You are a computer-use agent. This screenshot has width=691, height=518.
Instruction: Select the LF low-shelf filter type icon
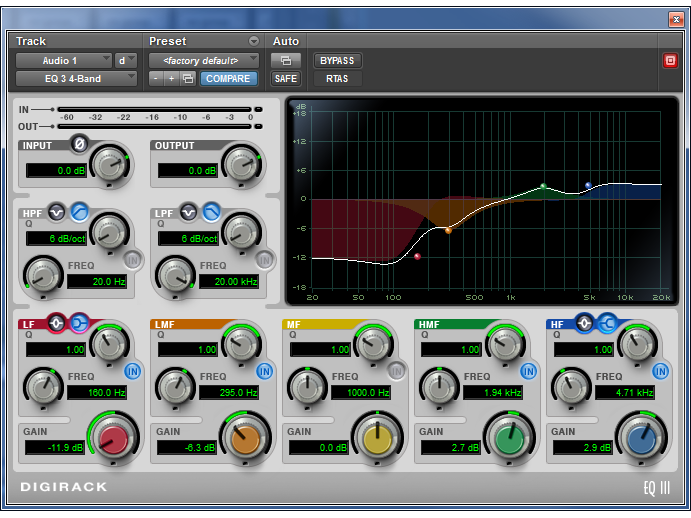79,324
